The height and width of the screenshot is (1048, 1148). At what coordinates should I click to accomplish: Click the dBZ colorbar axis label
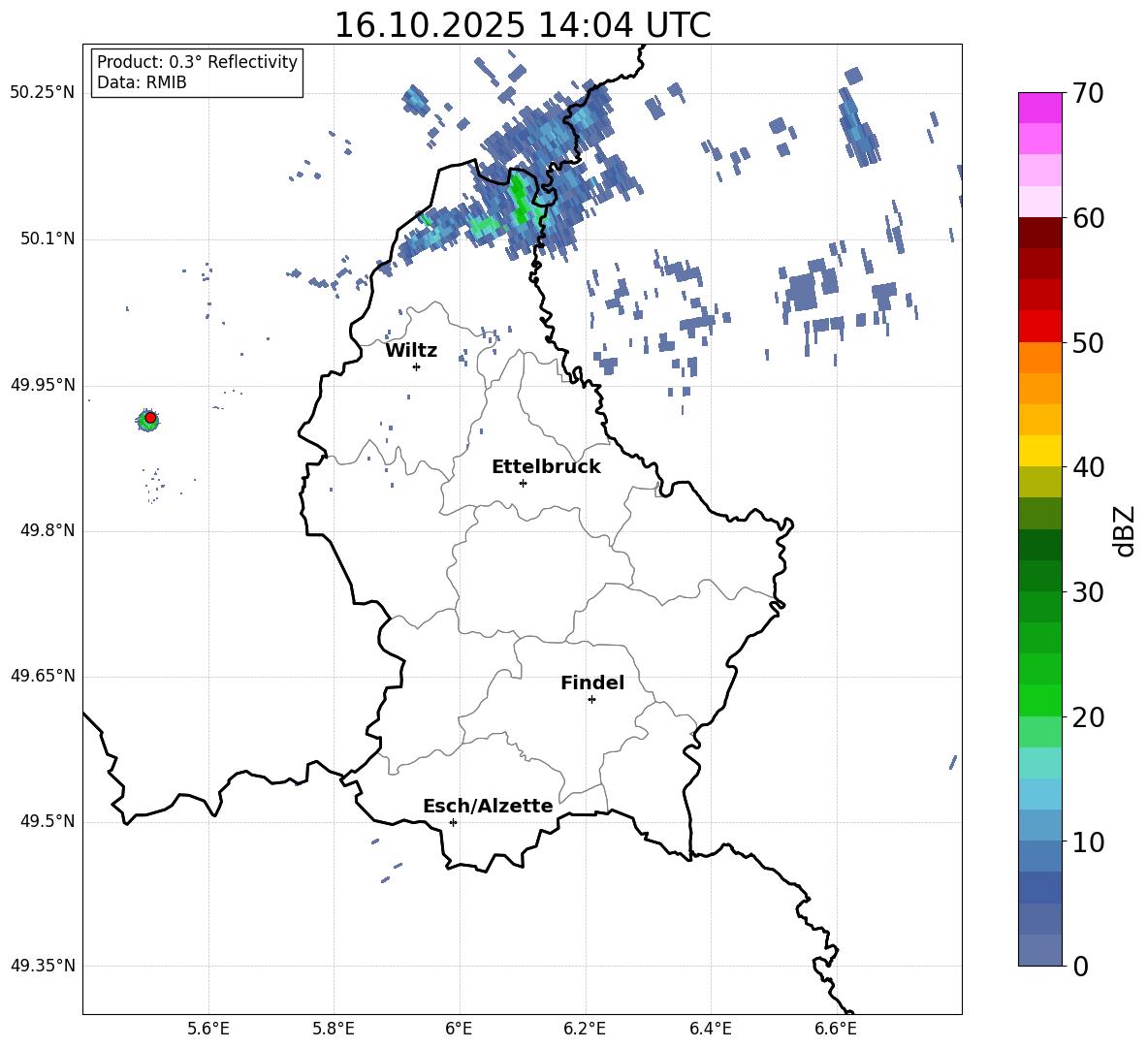coord(1126,531)
